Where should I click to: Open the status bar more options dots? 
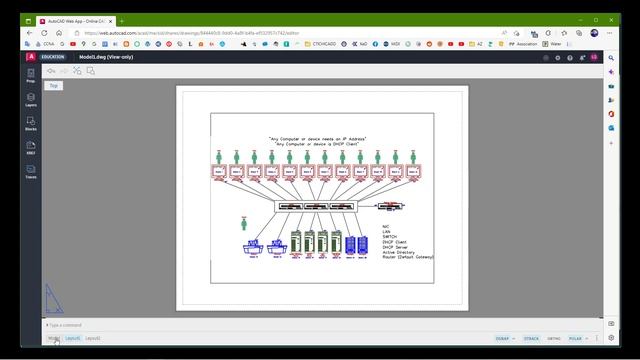(x=597, y=338)
